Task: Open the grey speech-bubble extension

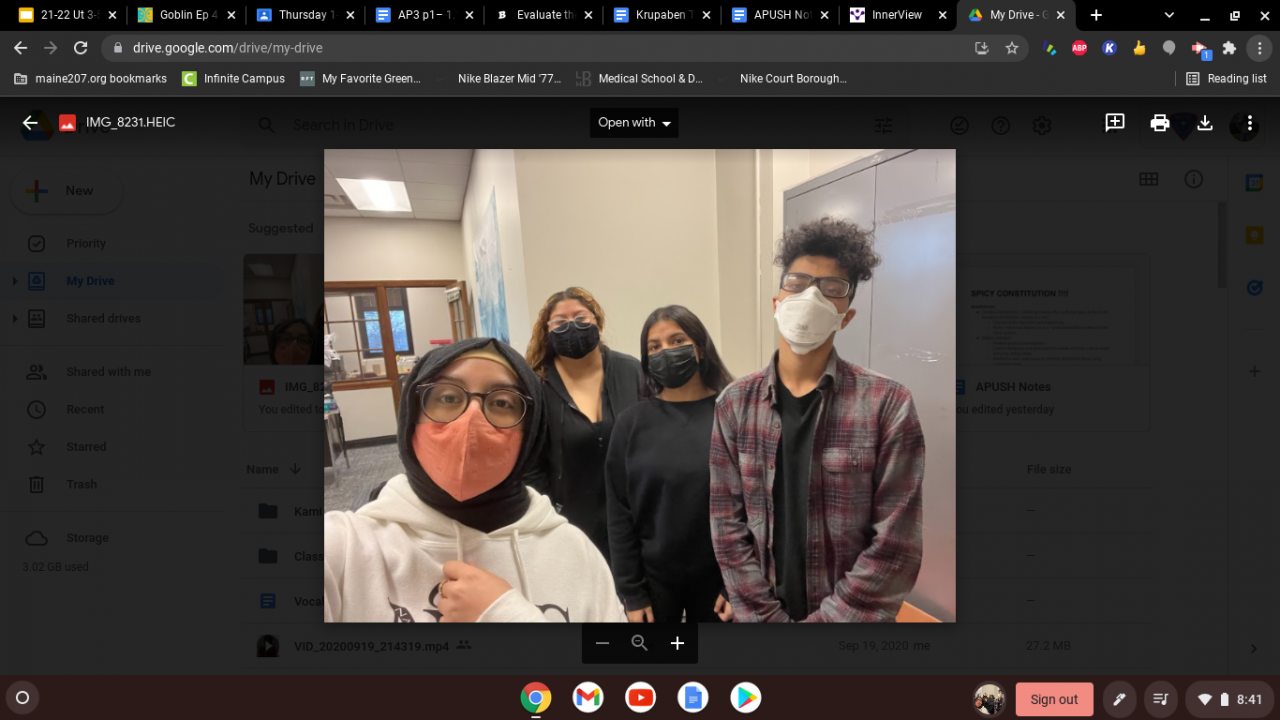Action: pos(1169,48)
